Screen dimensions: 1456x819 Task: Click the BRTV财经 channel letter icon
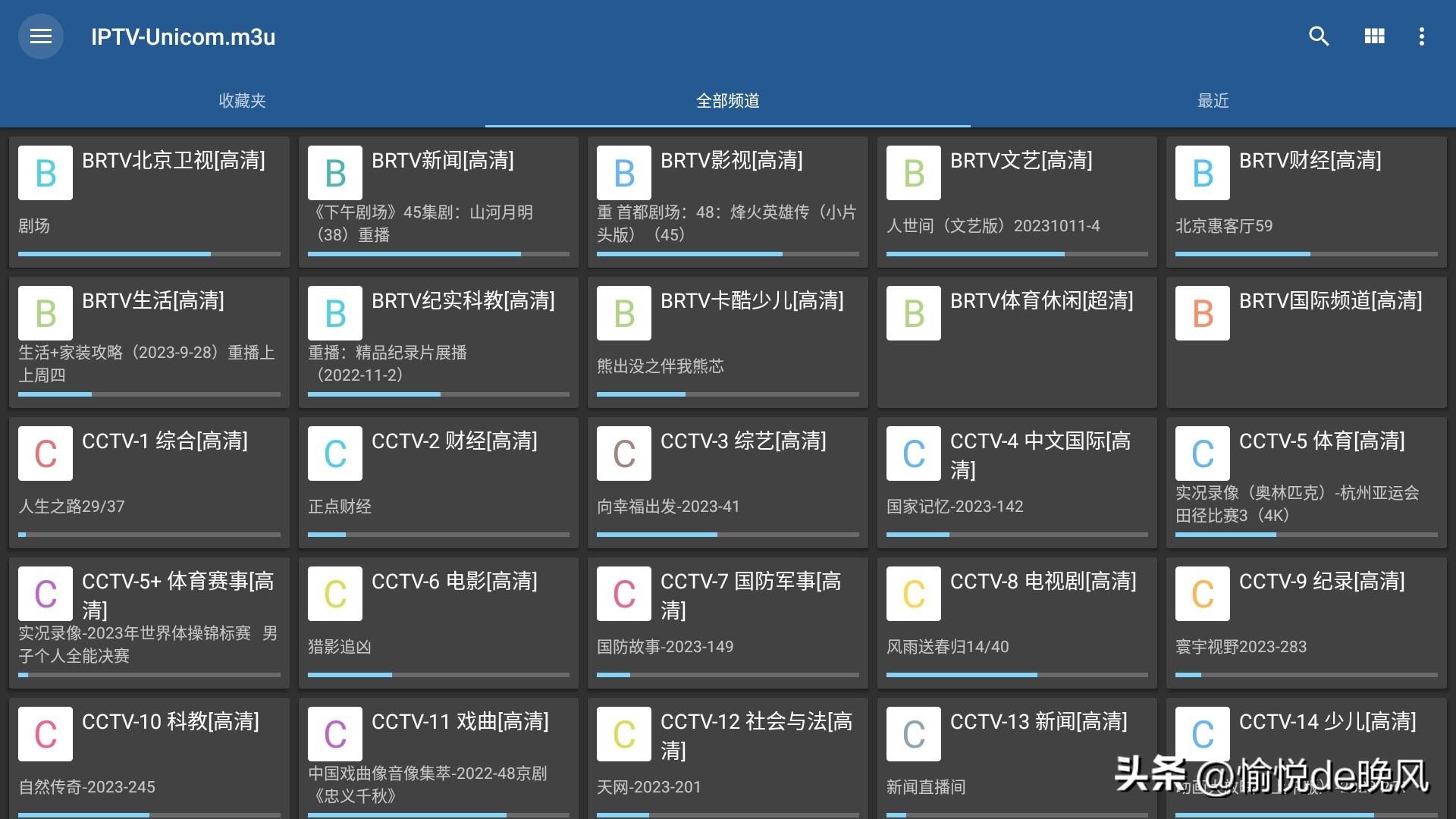(1203, 173)
